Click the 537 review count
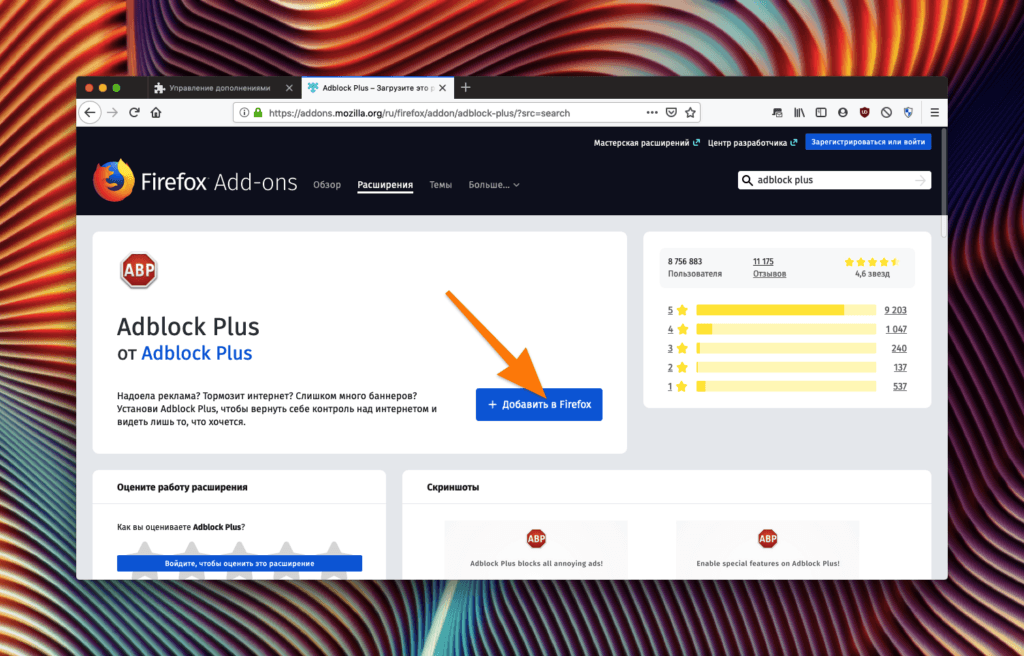 [x=900, y=386]
